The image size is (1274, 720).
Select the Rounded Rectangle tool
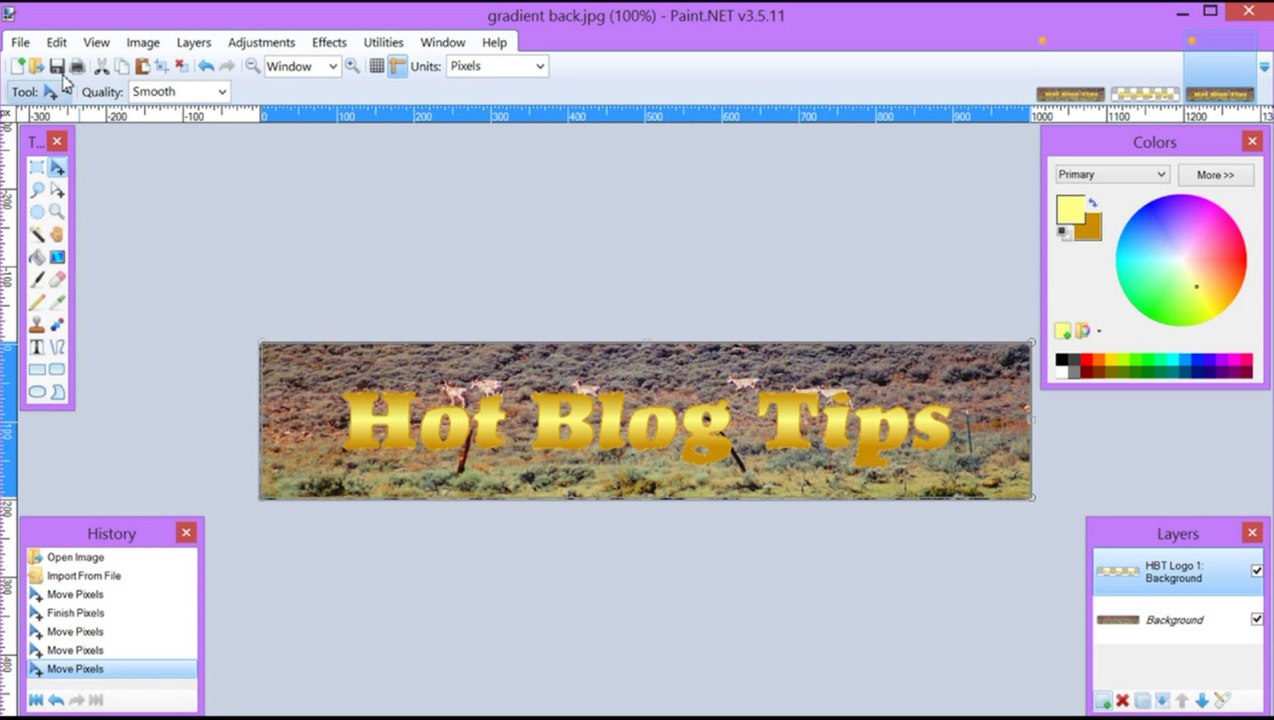tap(57, 369)
